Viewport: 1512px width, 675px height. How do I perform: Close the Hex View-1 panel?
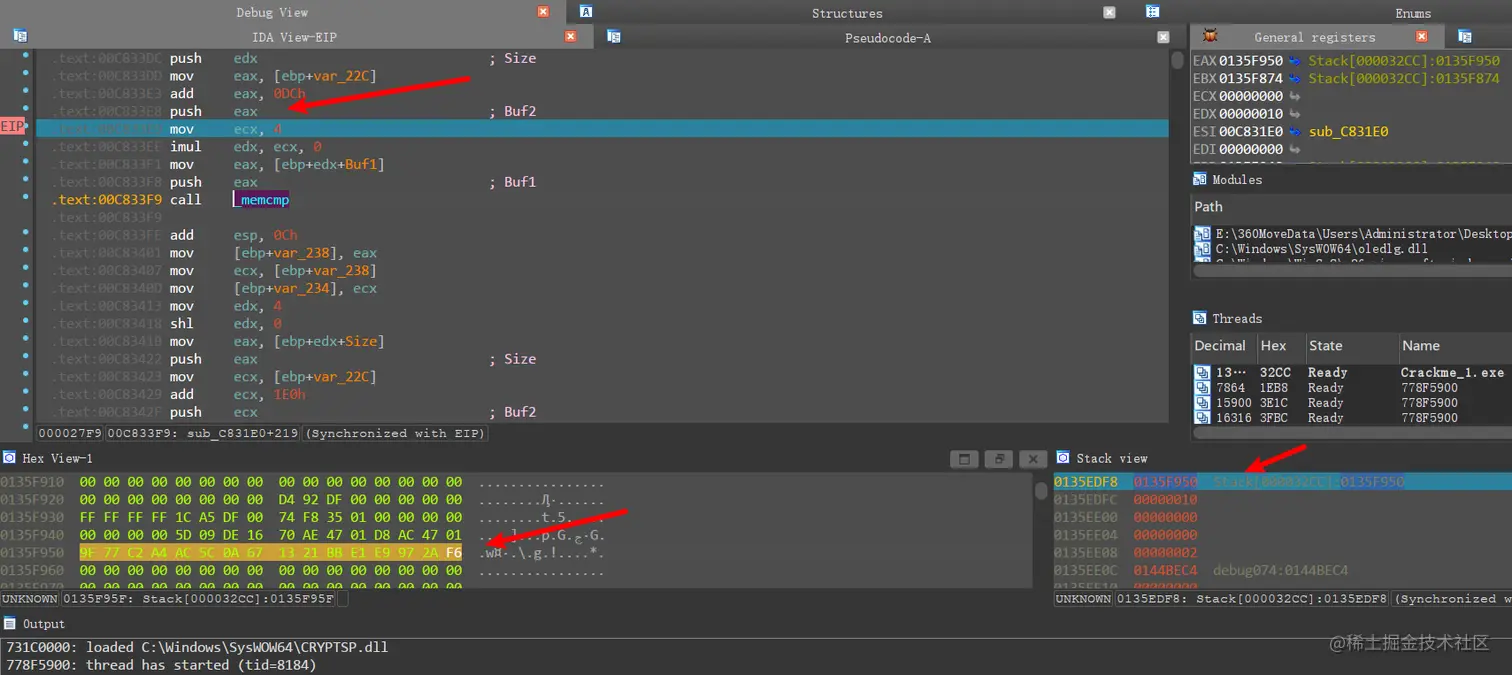[1034, 459]
